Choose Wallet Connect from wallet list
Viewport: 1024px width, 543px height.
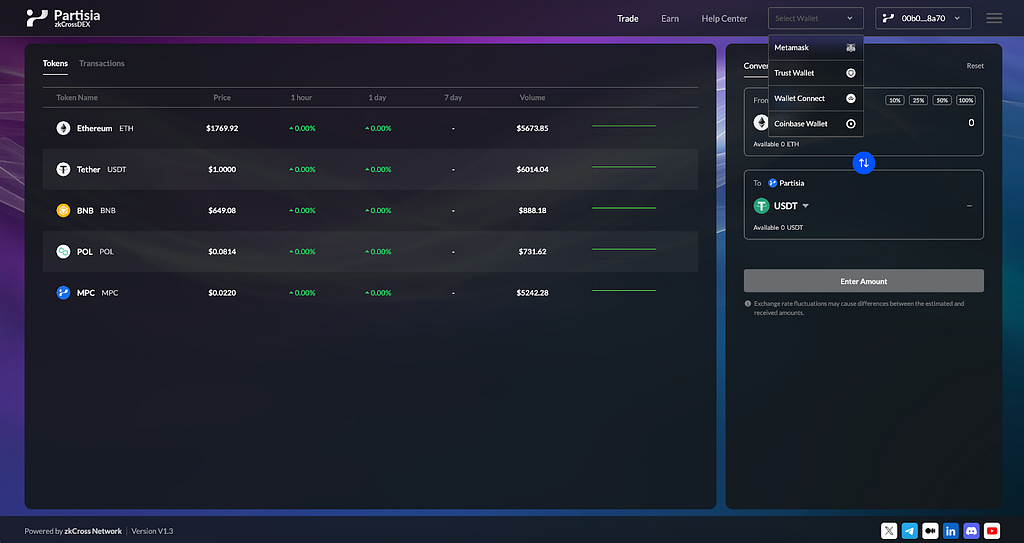[x=816, y=99]
